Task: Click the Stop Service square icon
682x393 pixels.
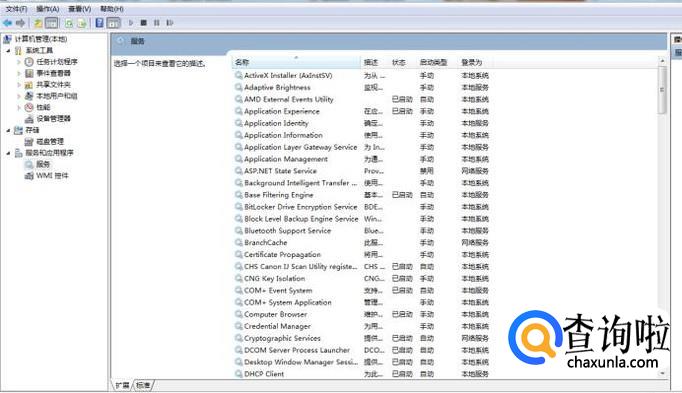Action: [x=144, y=23]
